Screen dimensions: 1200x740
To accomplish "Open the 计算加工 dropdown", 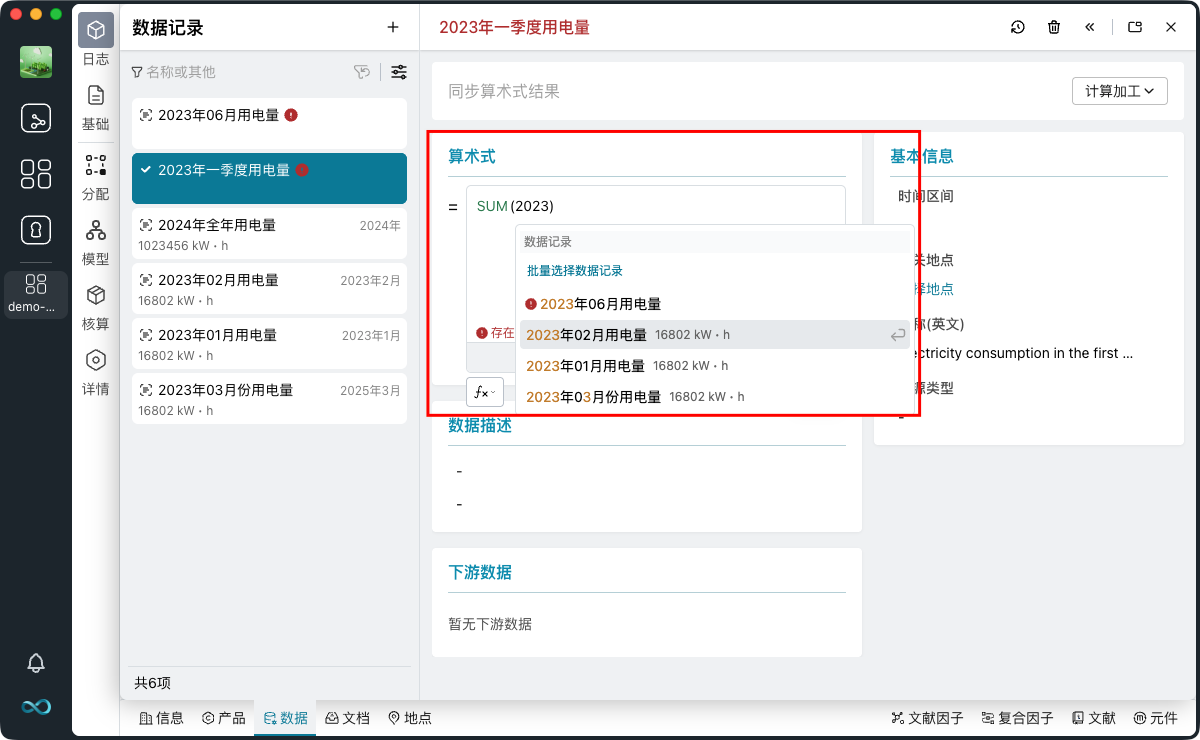I will [1119, 91].
